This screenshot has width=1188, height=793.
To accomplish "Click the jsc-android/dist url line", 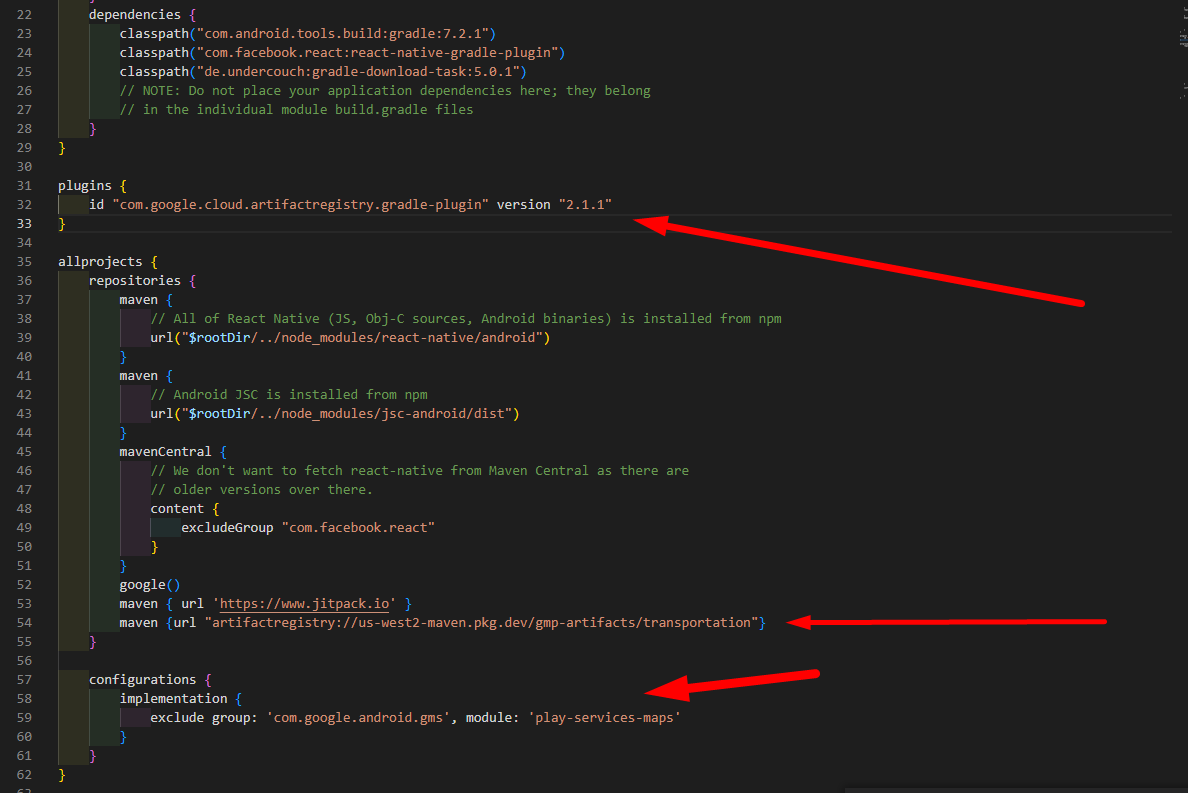I will (335, 414).
